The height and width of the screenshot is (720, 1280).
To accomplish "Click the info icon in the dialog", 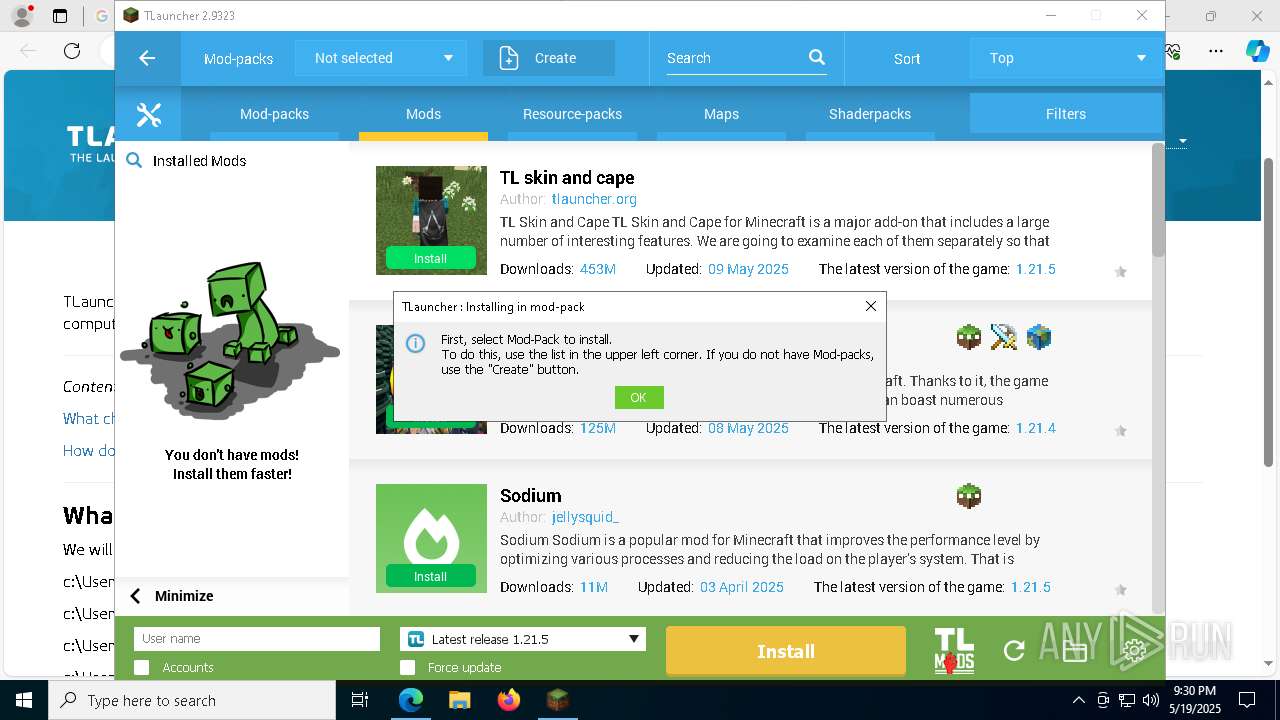I will [x=415, y=344].
